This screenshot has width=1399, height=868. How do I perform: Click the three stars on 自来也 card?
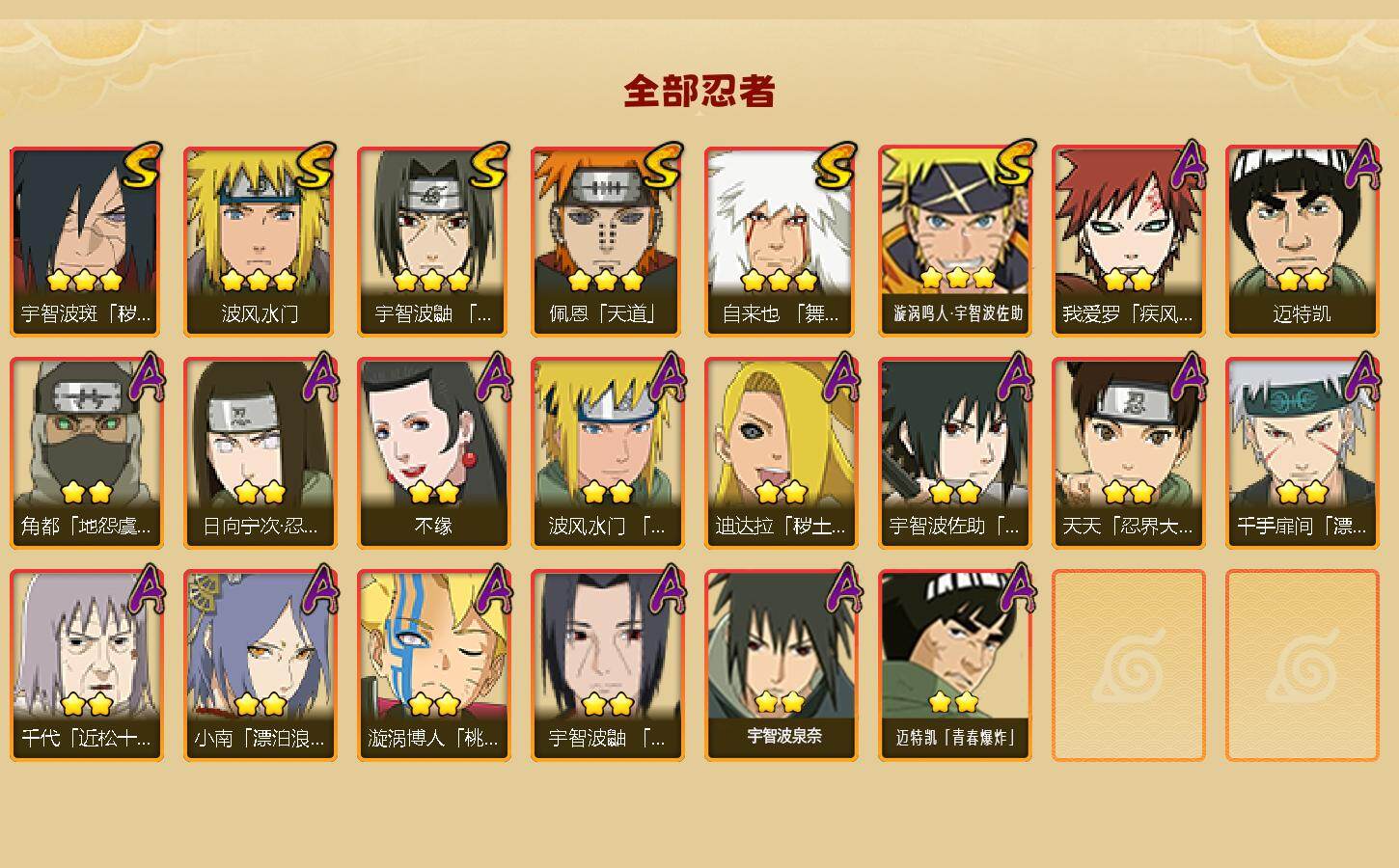point(780,281)
